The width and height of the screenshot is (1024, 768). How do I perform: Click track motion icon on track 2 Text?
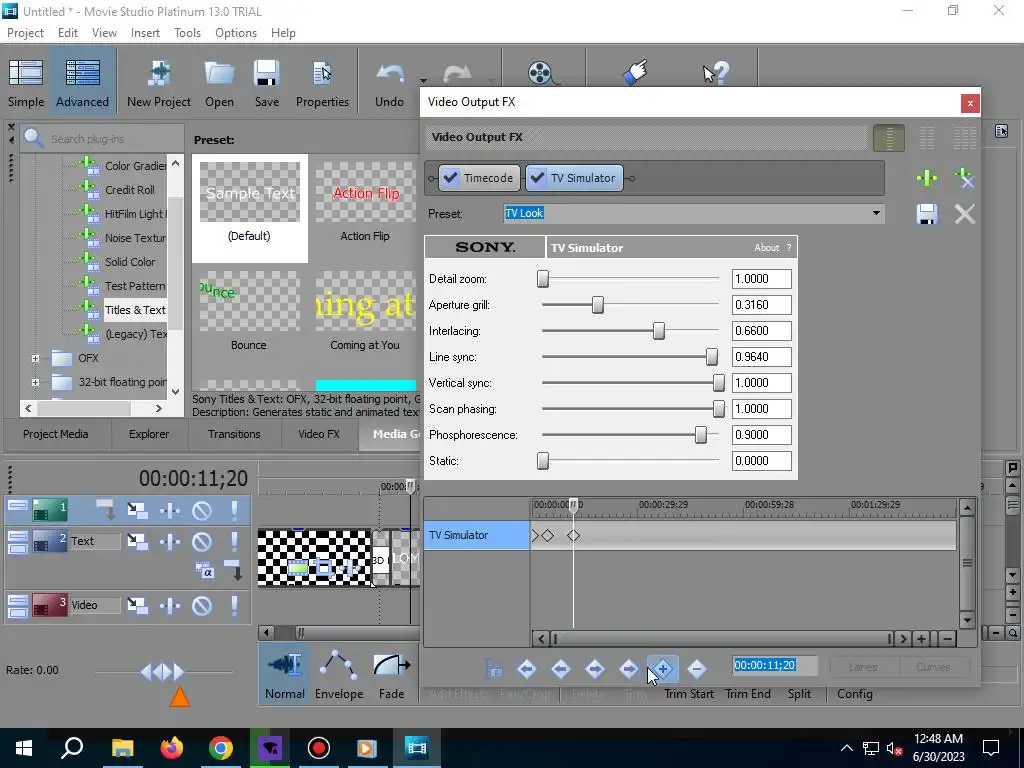tap(137, 541)
